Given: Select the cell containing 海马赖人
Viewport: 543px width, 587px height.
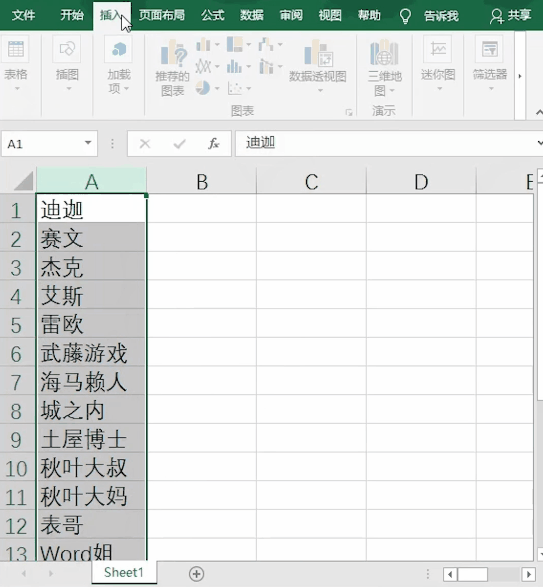Looking at the screenshot, I should (x=91, y=381).
